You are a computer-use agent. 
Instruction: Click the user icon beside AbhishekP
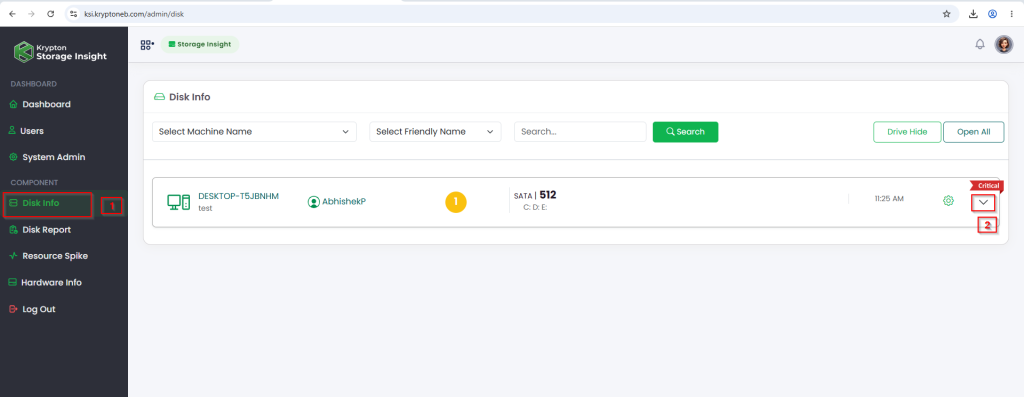click(x=313, y=202)
